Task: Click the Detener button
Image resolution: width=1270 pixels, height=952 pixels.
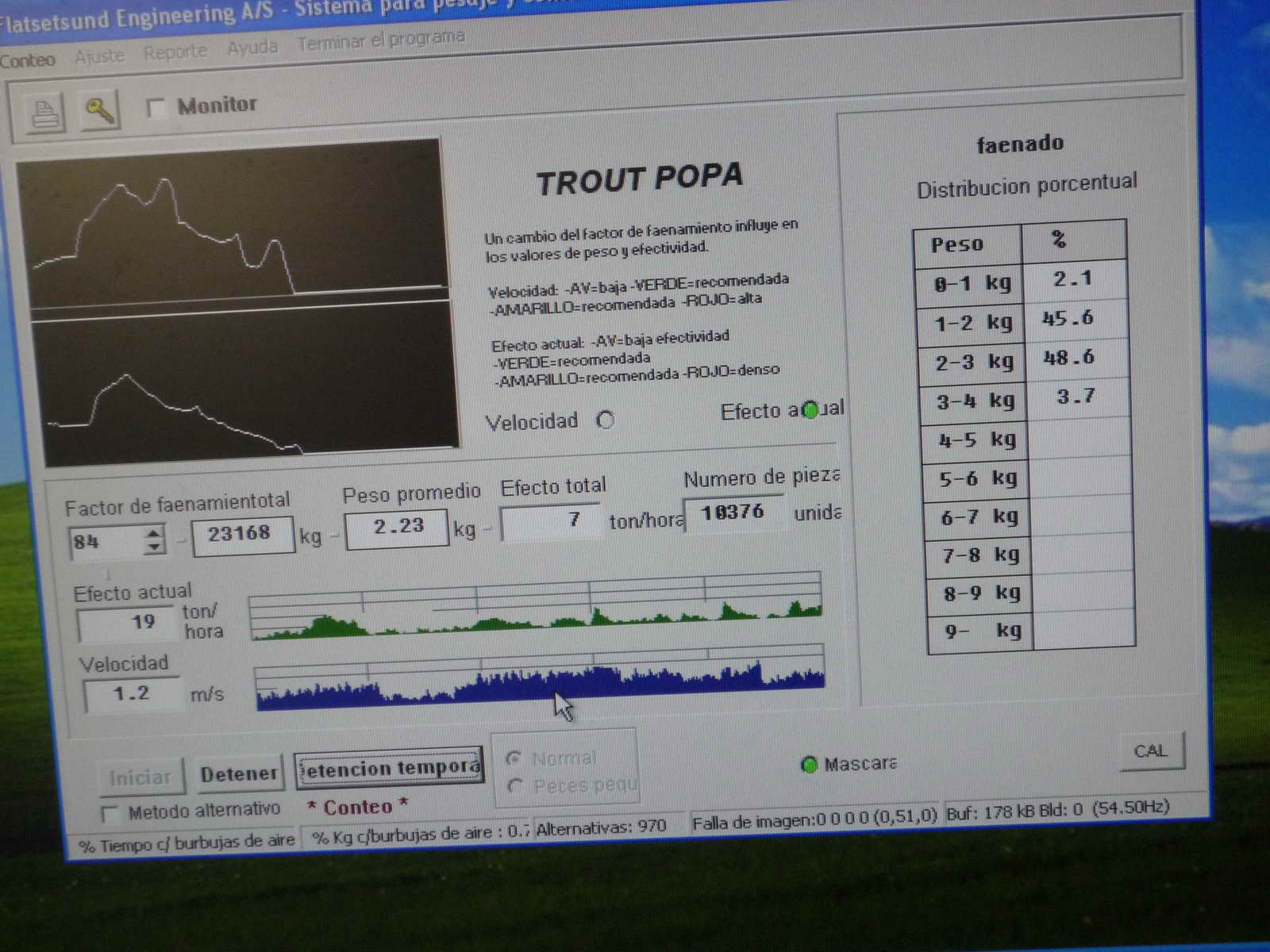Action: pyautogui.click(x=238, y=774)
